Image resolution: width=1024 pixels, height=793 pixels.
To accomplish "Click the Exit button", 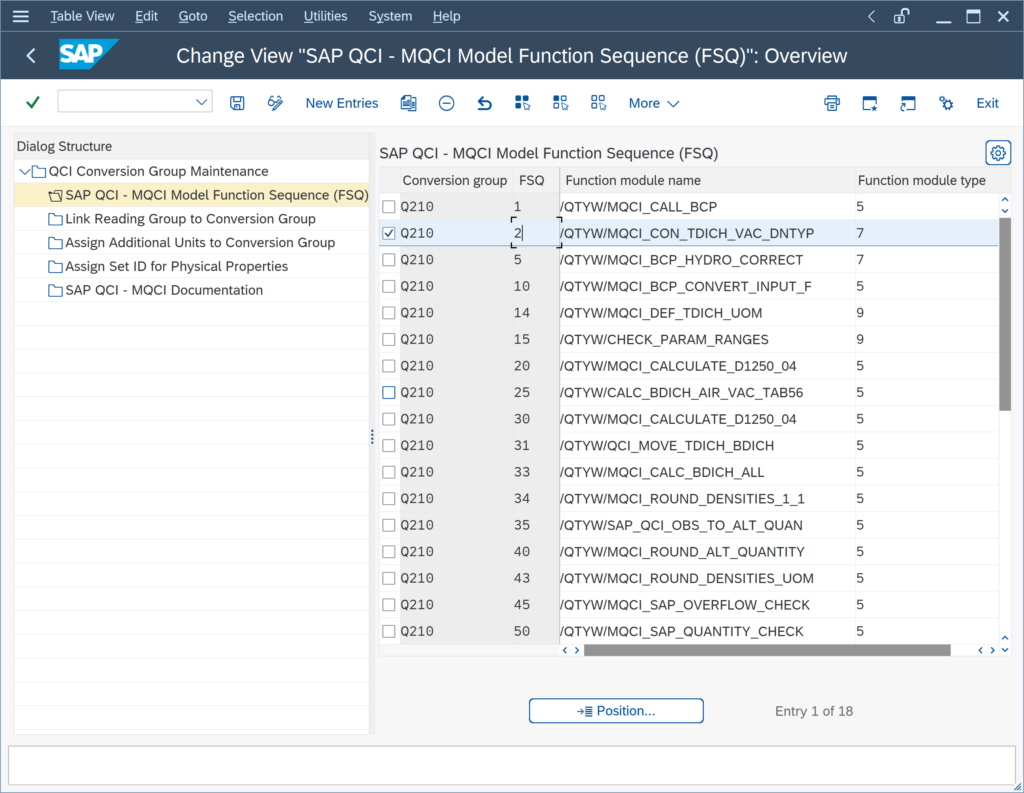I will point(987,103).
